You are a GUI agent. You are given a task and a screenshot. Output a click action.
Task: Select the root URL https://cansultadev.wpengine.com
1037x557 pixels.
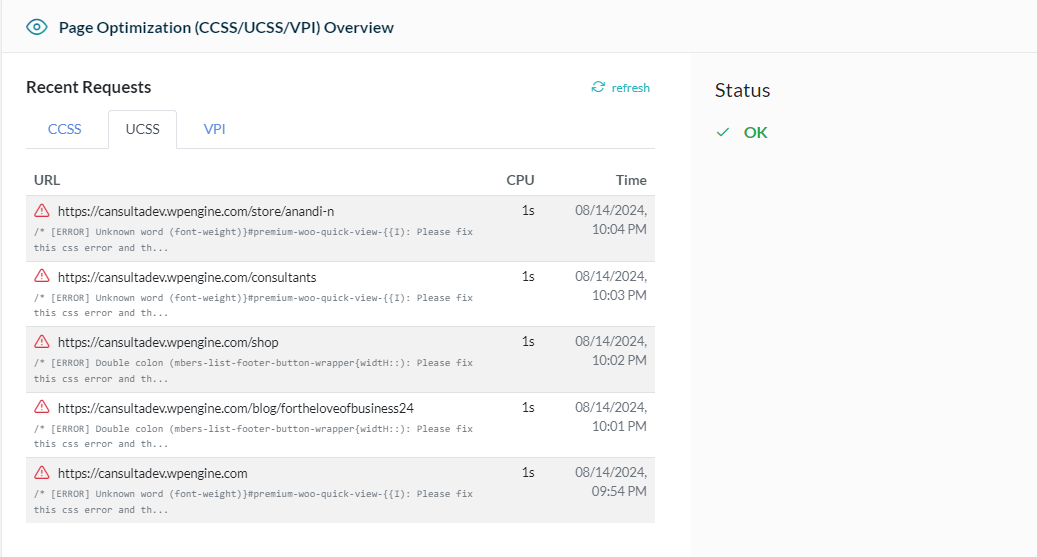[153, 473]
